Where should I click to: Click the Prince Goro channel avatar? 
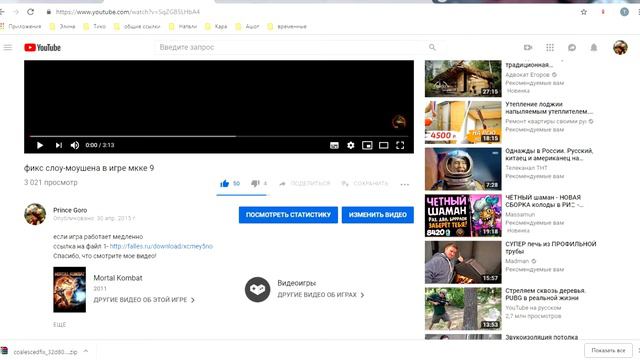[x=35, y=214]
